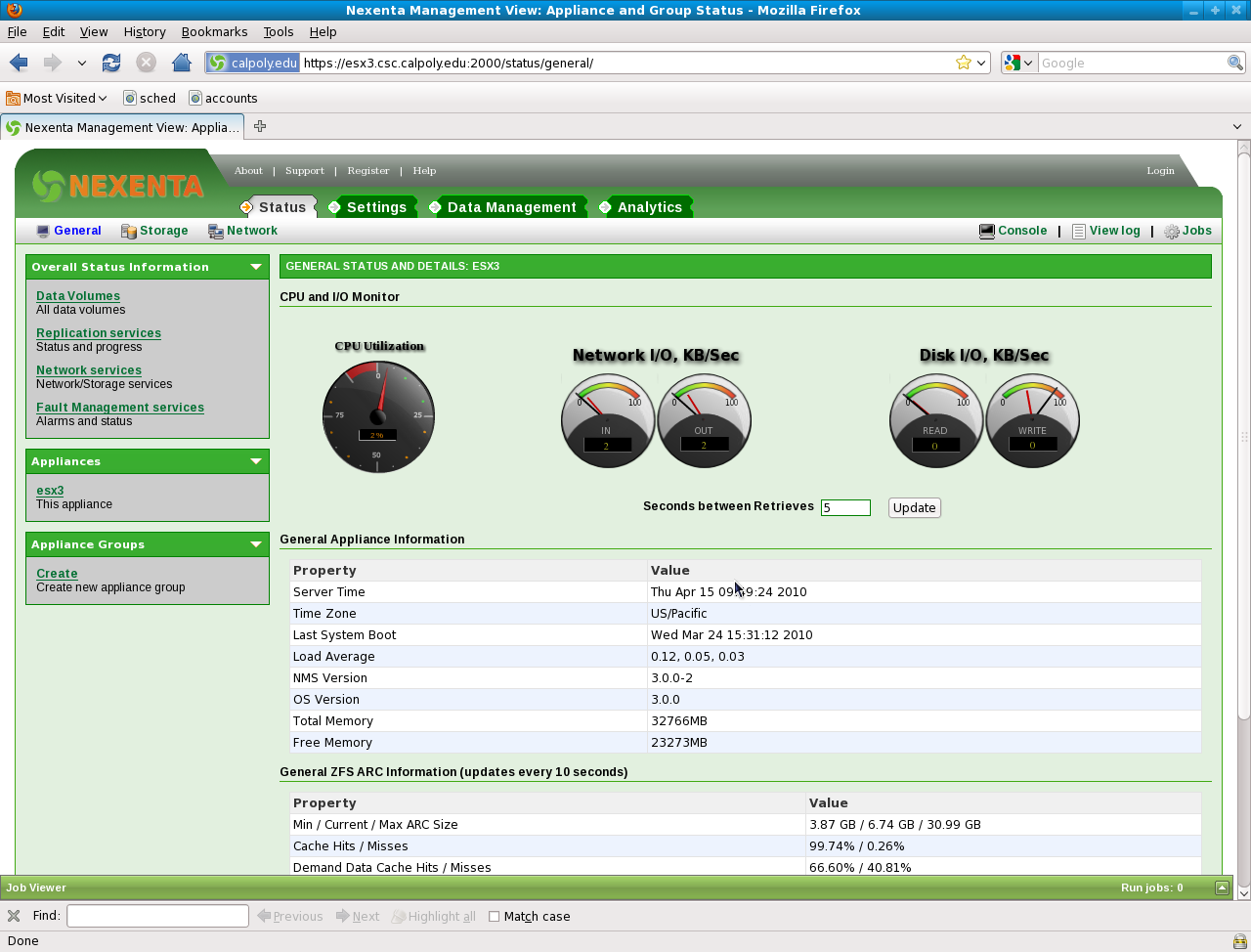Collapse the Appliance Groups panel
This screenshot has width=1251, height=952.
pyautogui.click(x=256, y=544)
